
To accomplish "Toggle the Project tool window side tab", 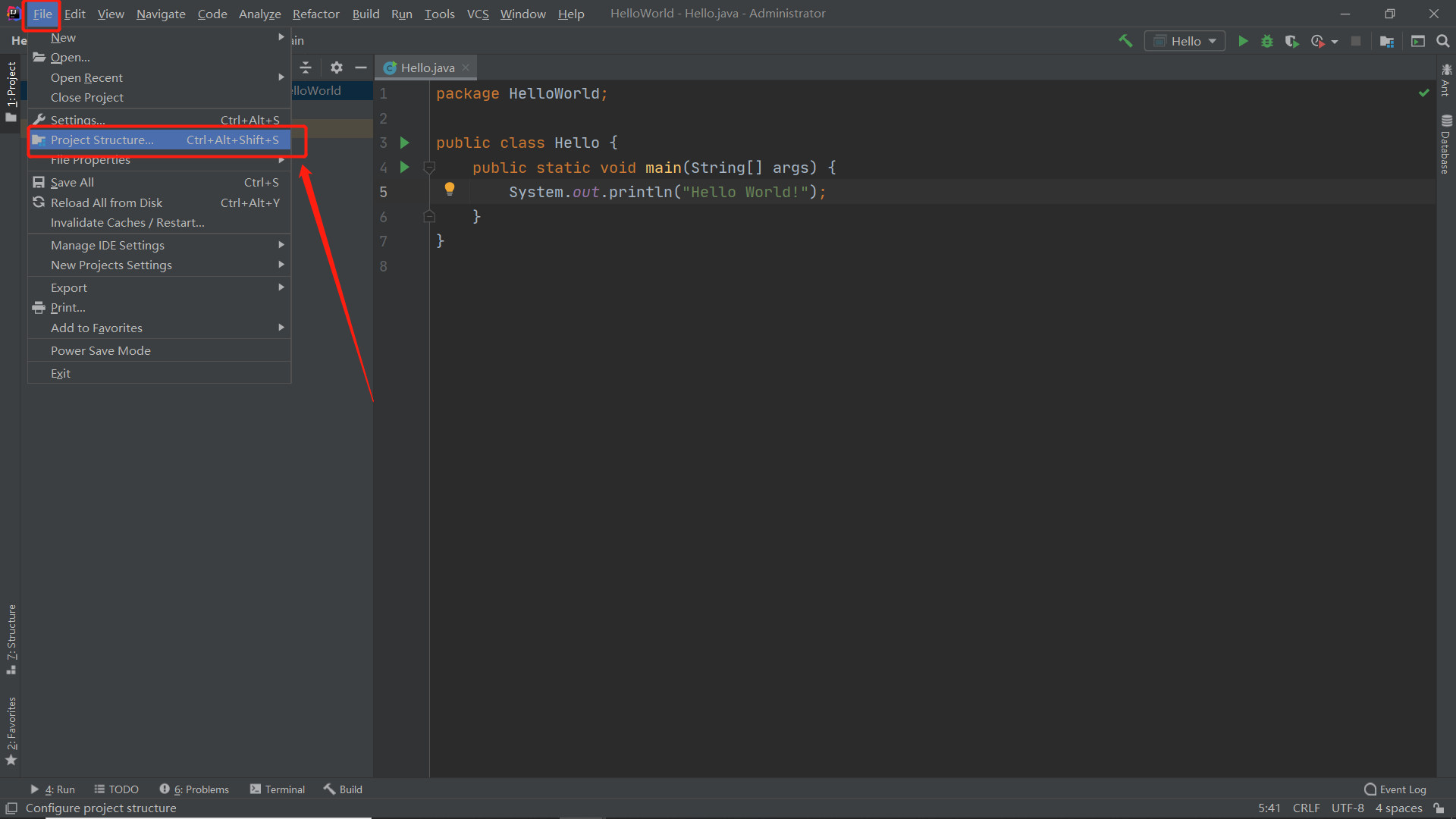I will tap(11, 89).
